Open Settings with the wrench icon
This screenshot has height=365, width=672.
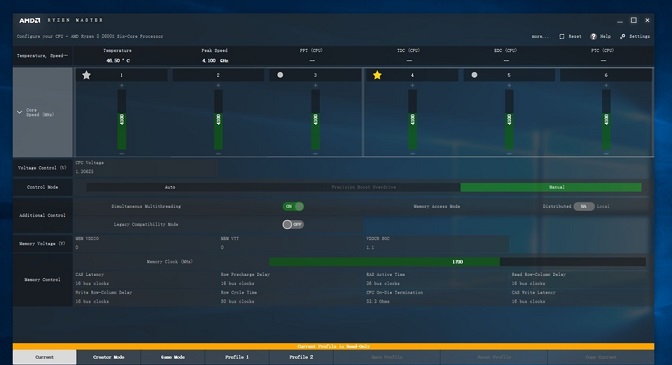click(x=622, y=36)
